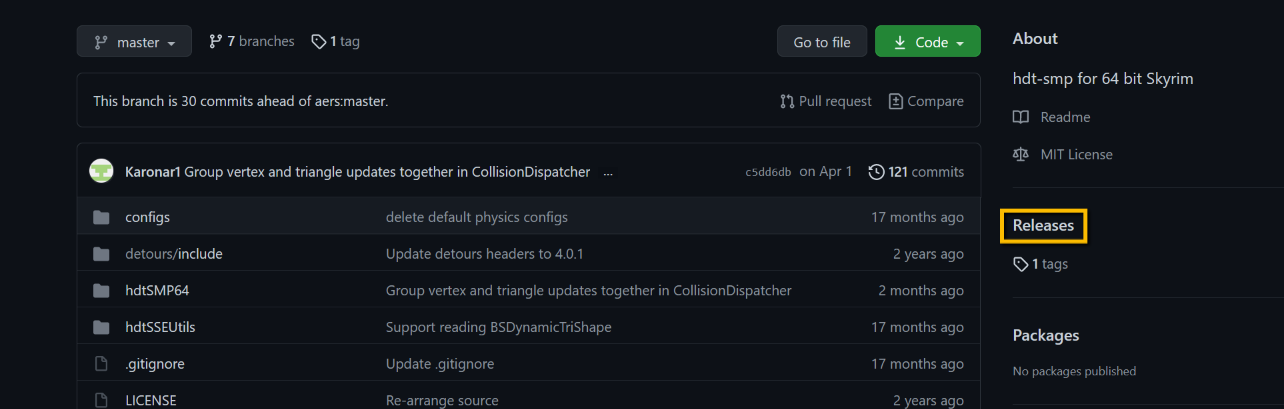This screenshot has width=1284, height=409.
Task: Open the master branch dropdown
Action: [133, 42]
